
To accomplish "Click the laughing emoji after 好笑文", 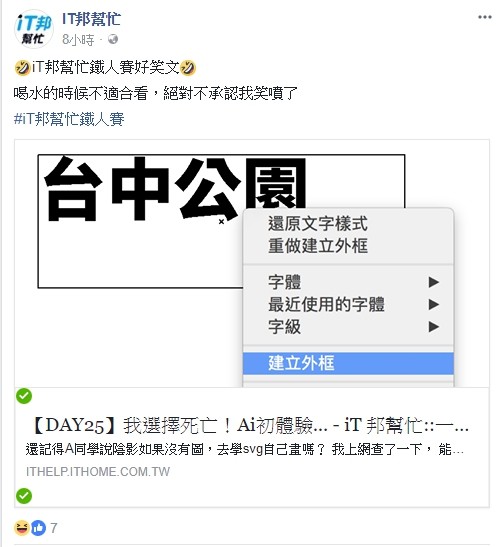I will click(188, 67).
